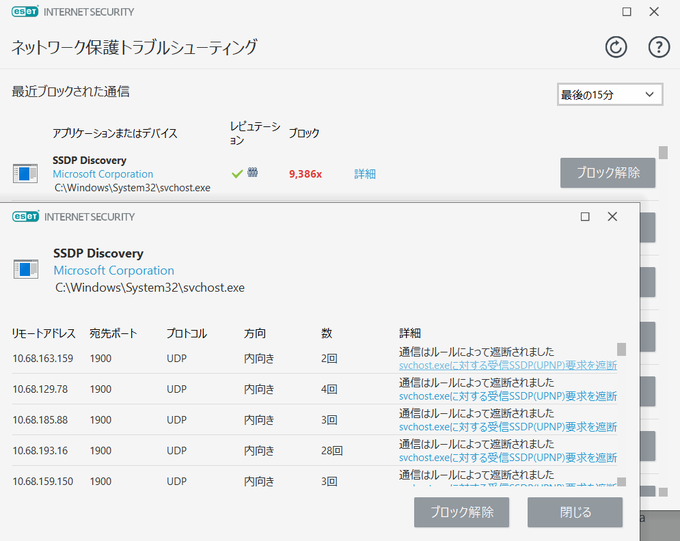Open rule link for 10.68.129.78 row
Viewport: 680px width, 541px height.
[x=508, y=396]
